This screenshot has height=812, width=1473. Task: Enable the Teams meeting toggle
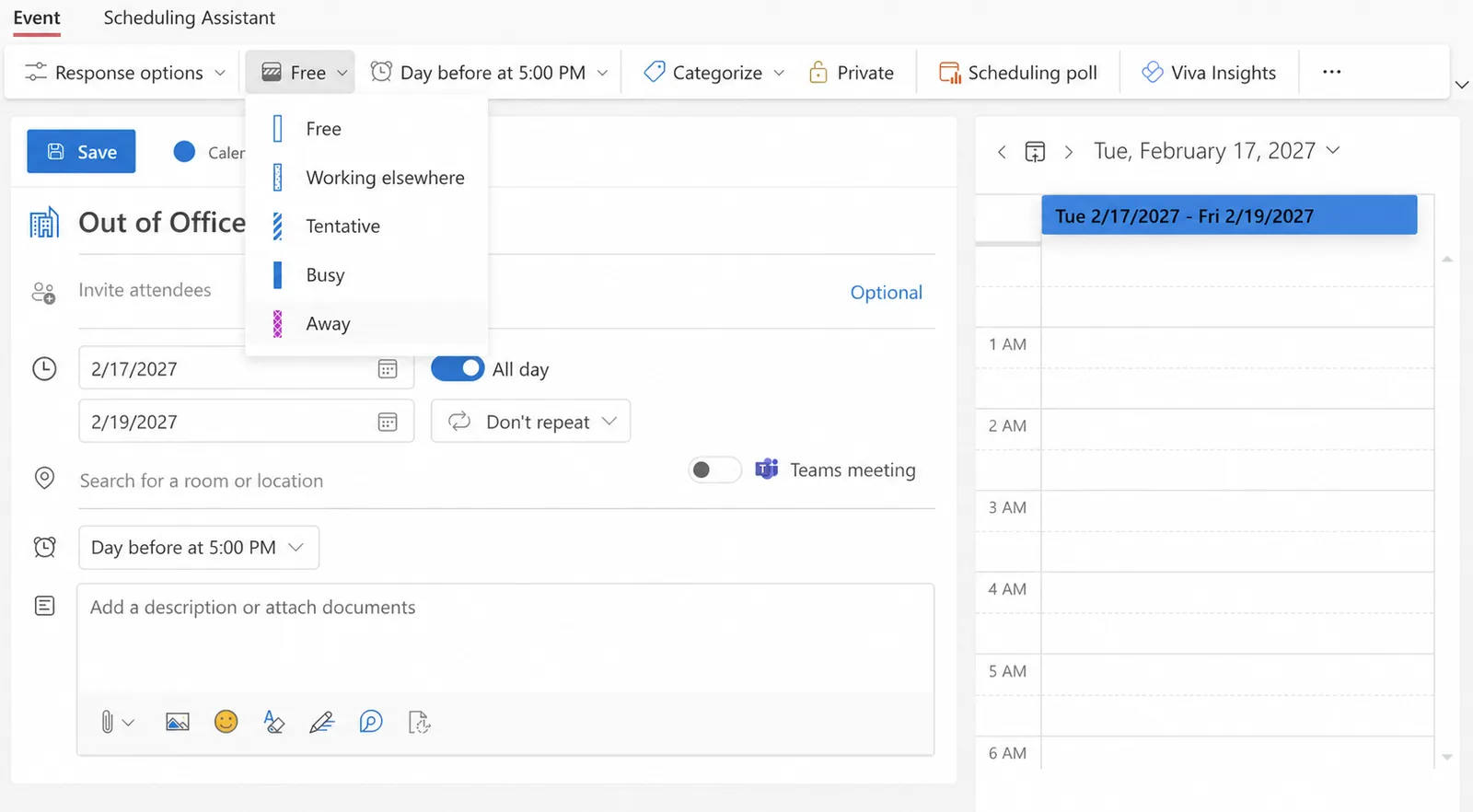pos(714,470)
